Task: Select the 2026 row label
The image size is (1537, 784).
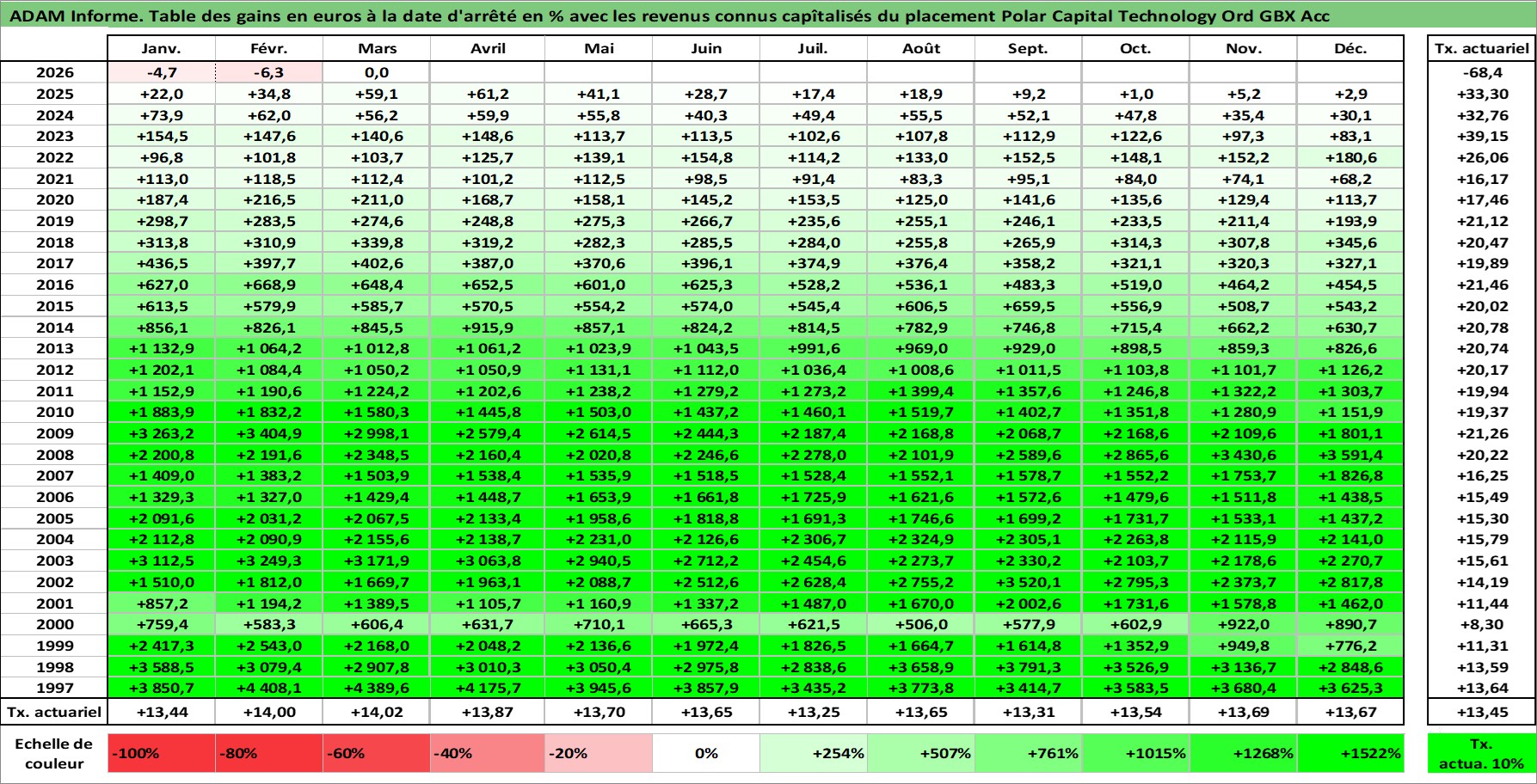Action: pyautogui.click(x=54, y=73)
